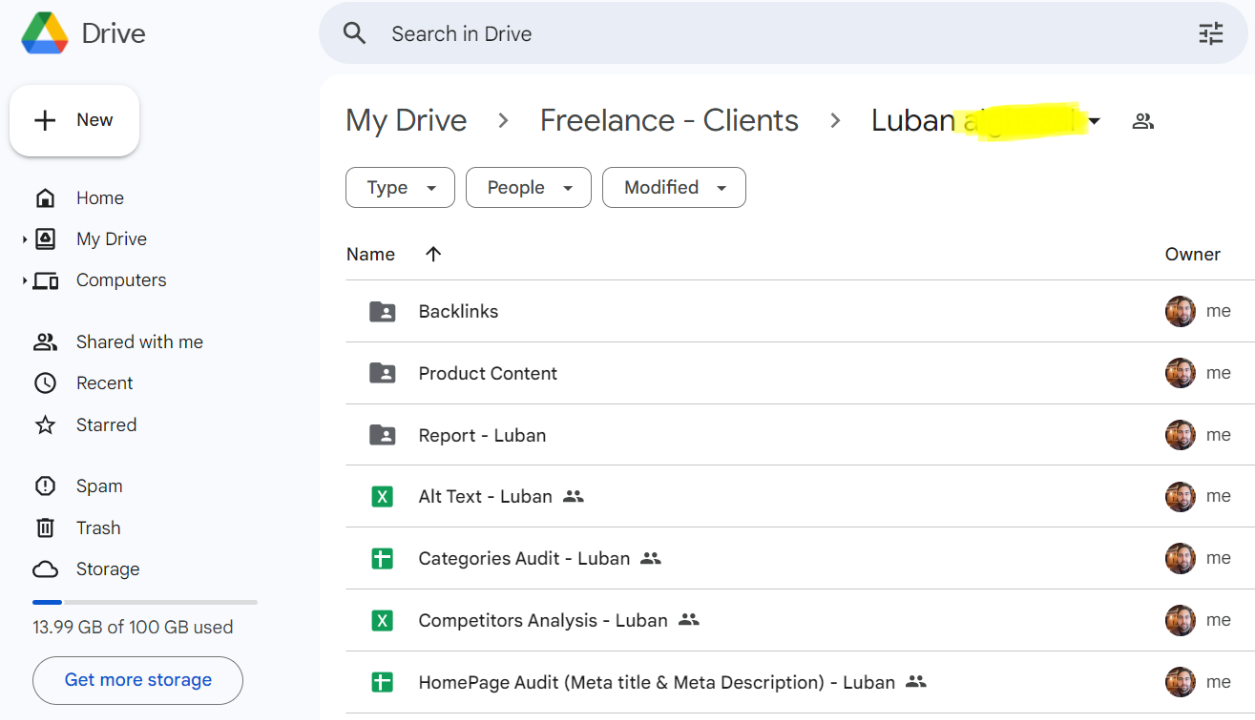Click the Report - Luban folder icon
The width and height of the screenshot is (1255, 720).
click(x=382, y=435)
